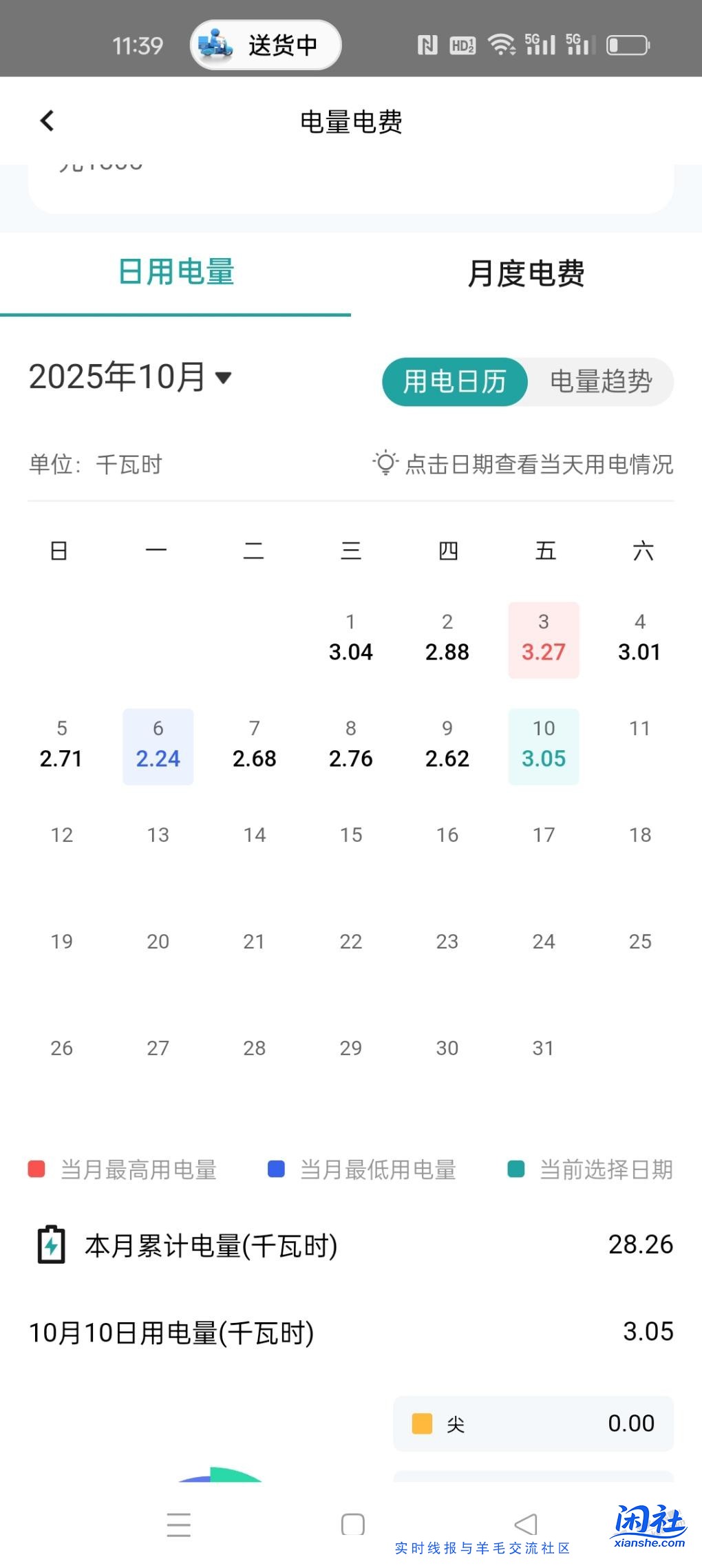Tap the lightbulb tip icon
The width and height of the screenshot is (702, 1568).
point(385,463)
